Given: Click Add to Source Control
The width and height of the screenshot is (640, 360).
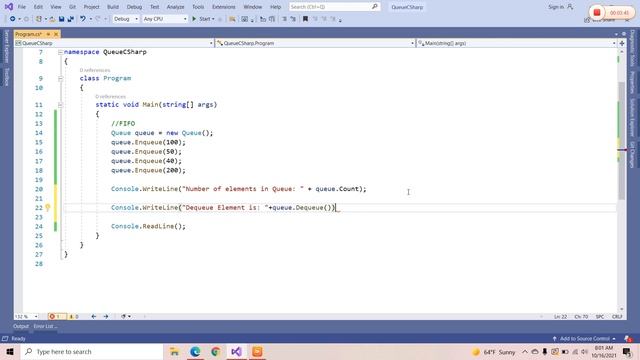Looking at the screenshot, I should pyautogui.click(x=584, y=338).
